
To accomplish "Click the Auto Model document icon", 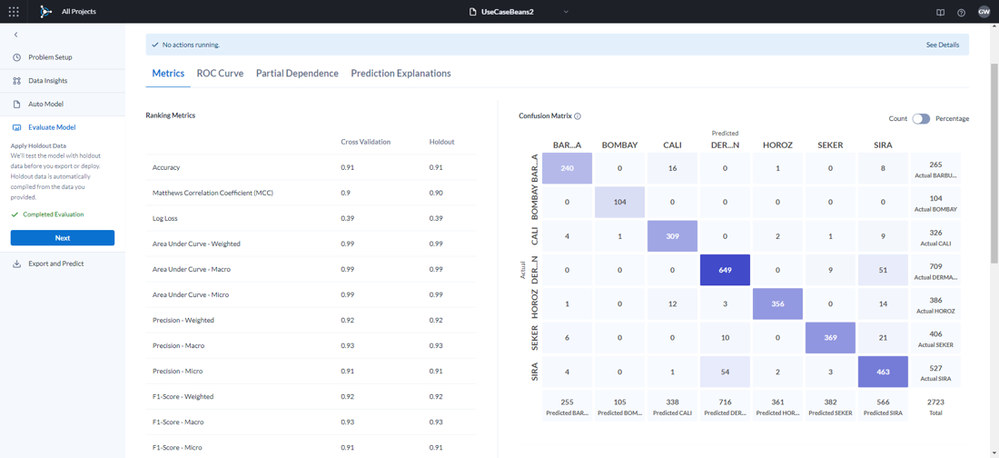I will tap(17, 104).
